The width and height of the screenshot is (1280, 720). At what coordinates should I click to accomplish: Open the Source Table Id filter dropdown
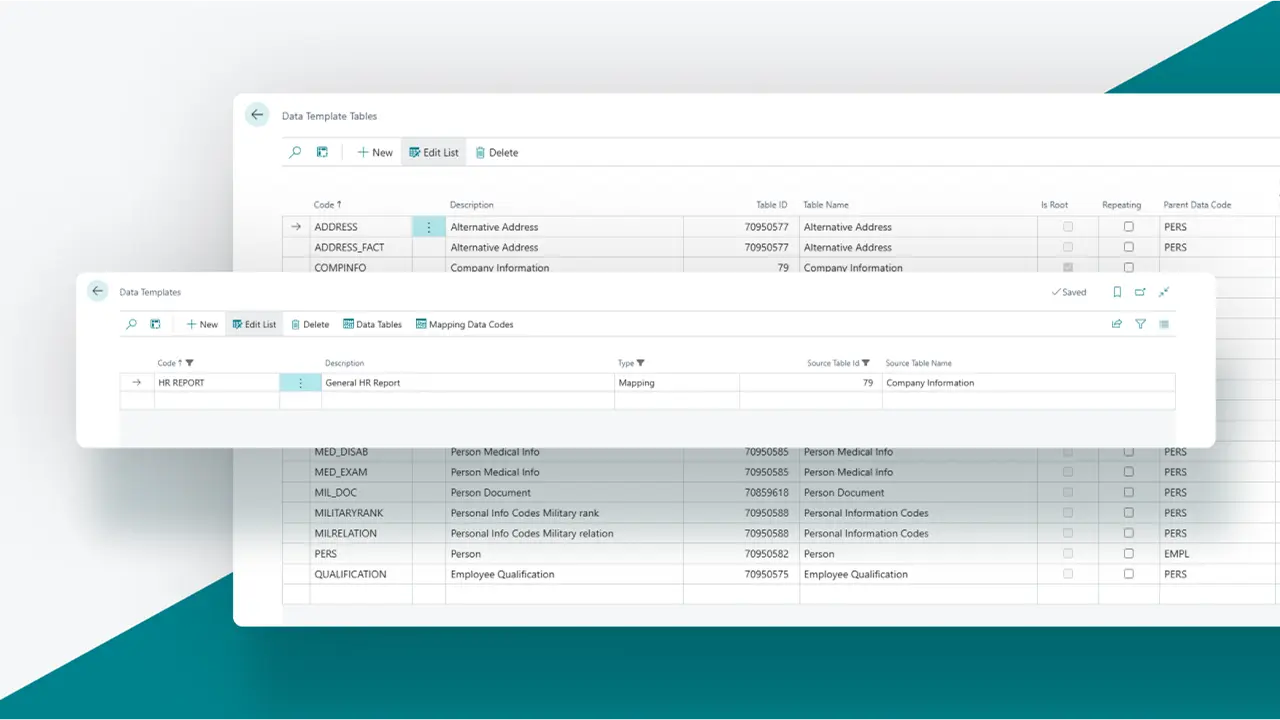pos(866,363)
